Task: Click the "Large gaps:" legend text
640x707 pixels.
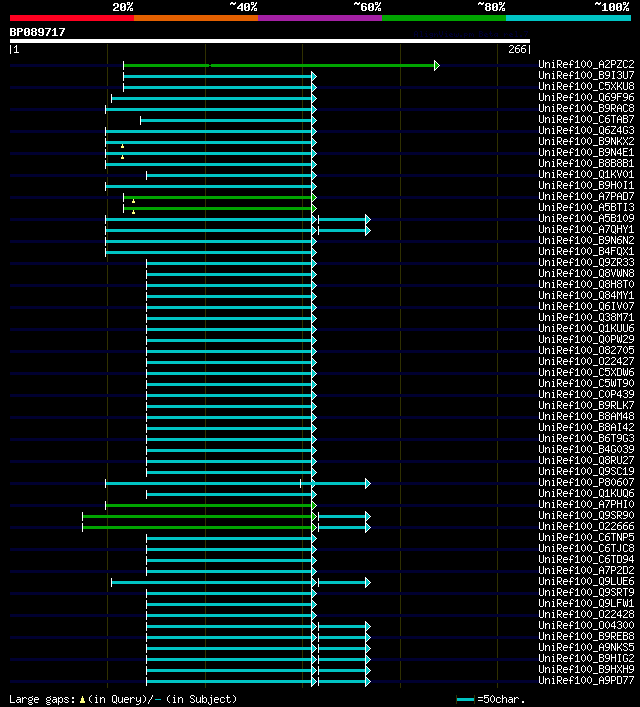Action: pyautogui.click(x=42, y=699)
